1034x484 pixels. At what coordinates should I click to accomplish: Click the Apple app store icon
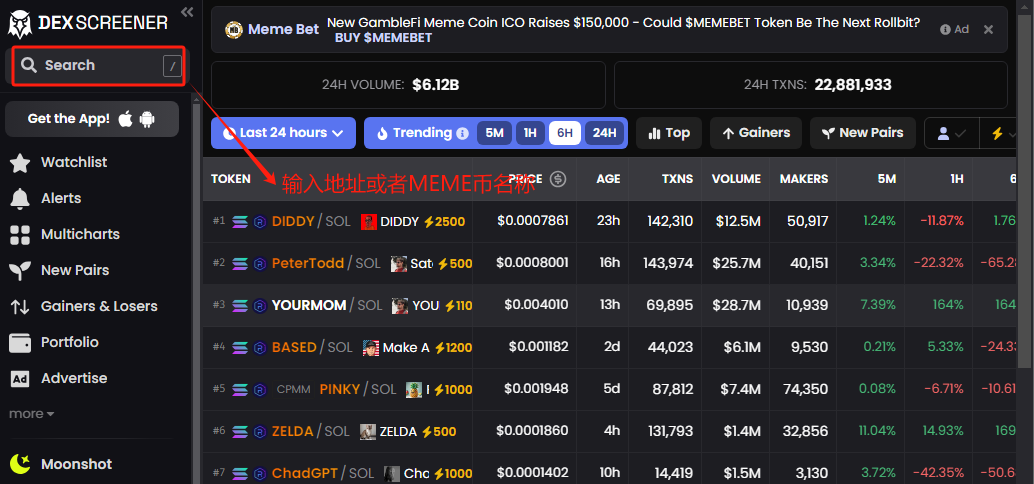(125, 119)
